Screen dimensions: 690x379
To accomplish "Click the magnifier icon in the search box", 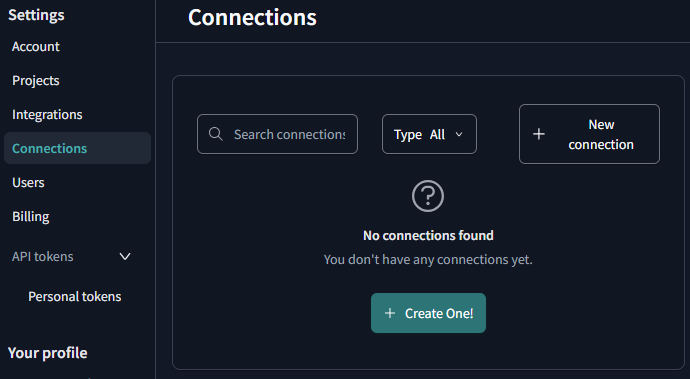I will click(215, 134).
